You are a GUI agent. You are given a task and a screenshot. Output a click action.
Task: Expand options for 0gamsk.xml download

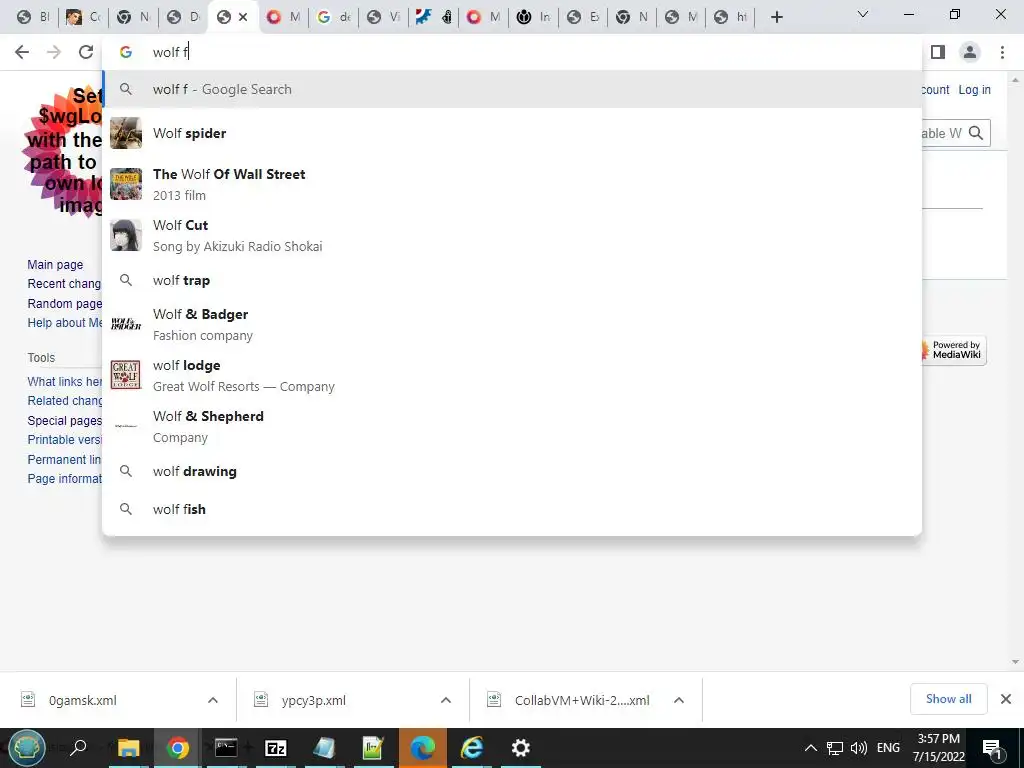213,700
